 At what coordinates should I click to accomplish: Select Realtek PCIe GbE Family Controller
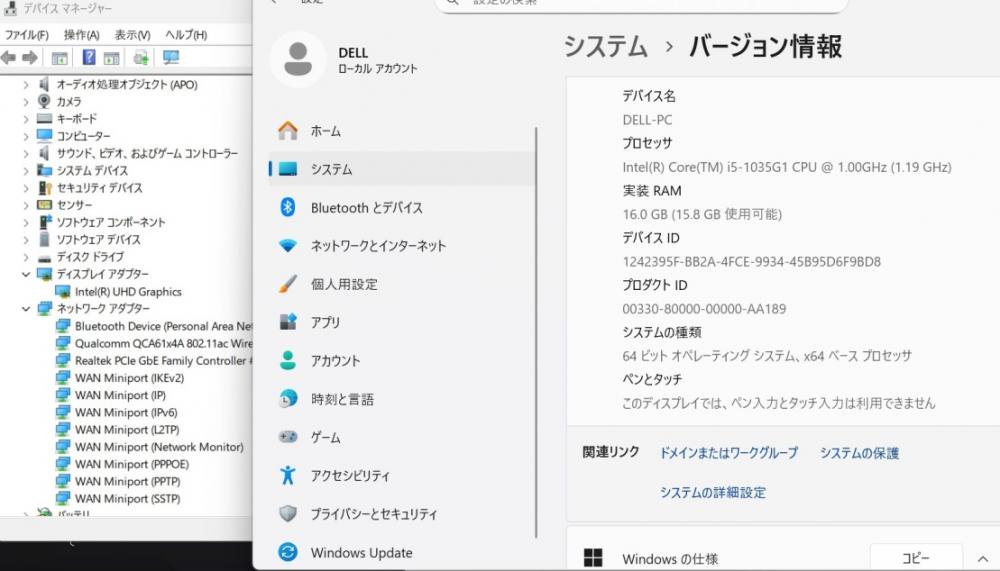tap(164, 360)
